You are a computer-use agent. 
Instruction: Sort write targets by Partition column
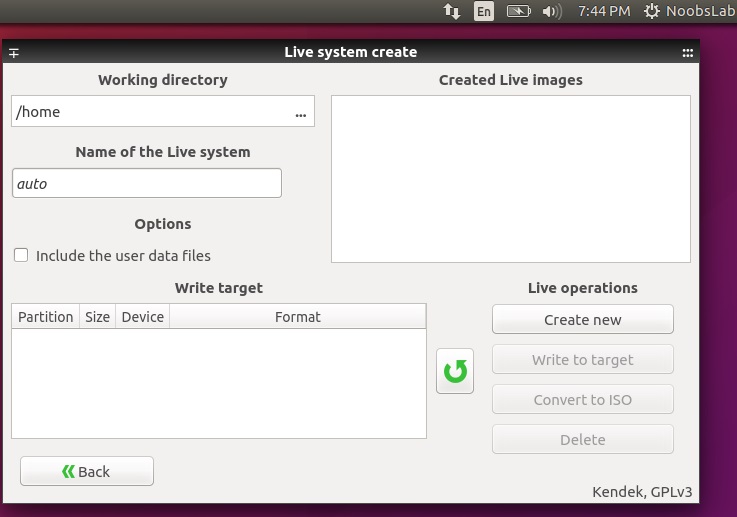point(46,317)
